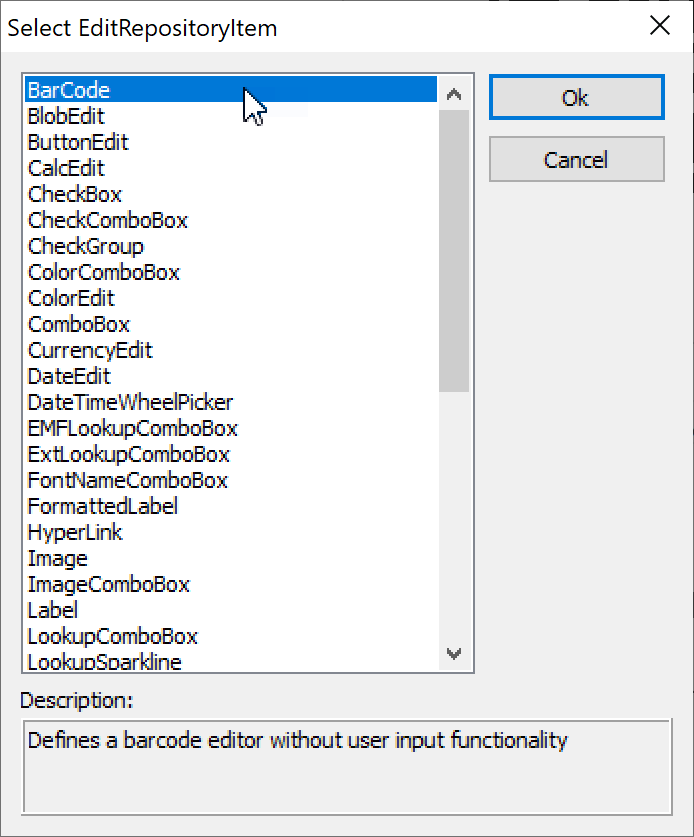The height and width of the screenshot is (837, 694).
Task: Click the Ok button
Action: (x=576, y=98)
